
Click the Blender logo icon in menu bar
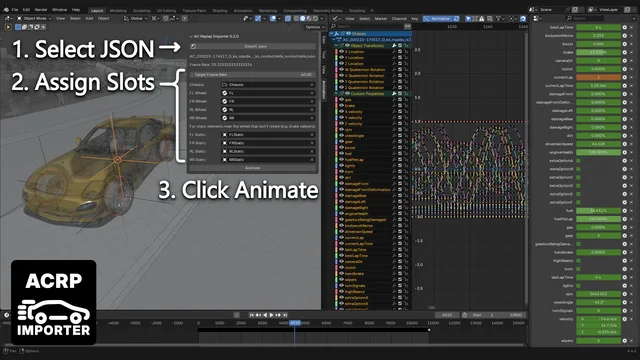pyautogui.click(x=6, y=10)
